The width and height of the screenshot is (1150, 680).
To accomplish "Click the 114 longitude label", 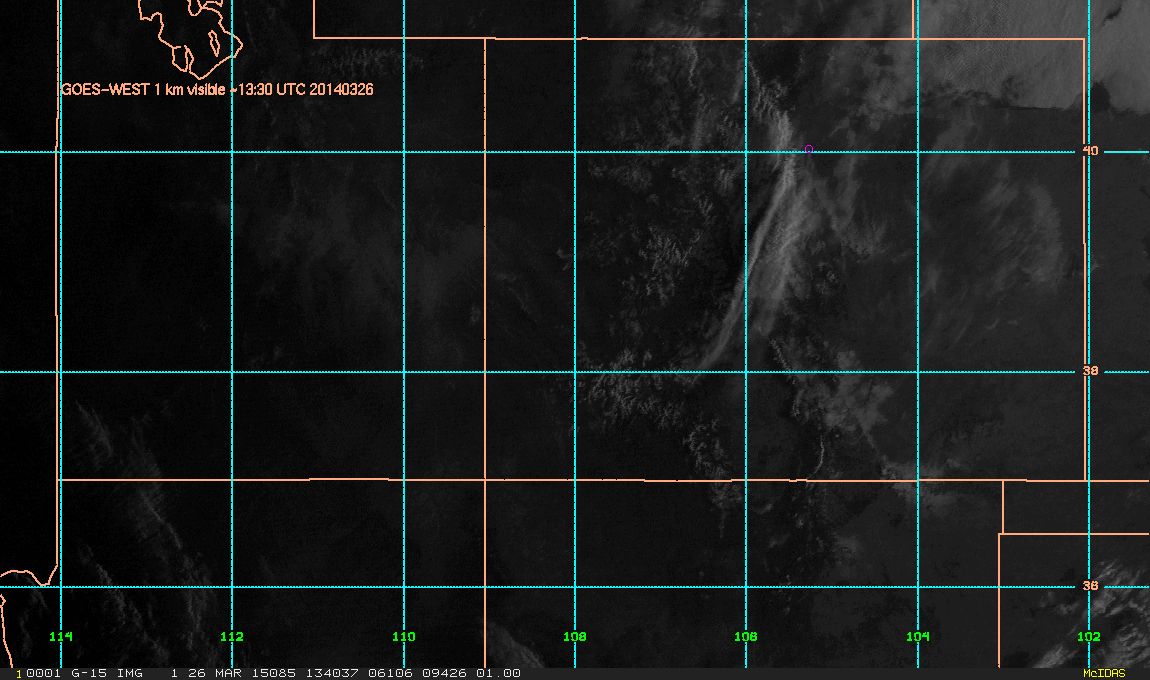I will click(x=61, y=636).
